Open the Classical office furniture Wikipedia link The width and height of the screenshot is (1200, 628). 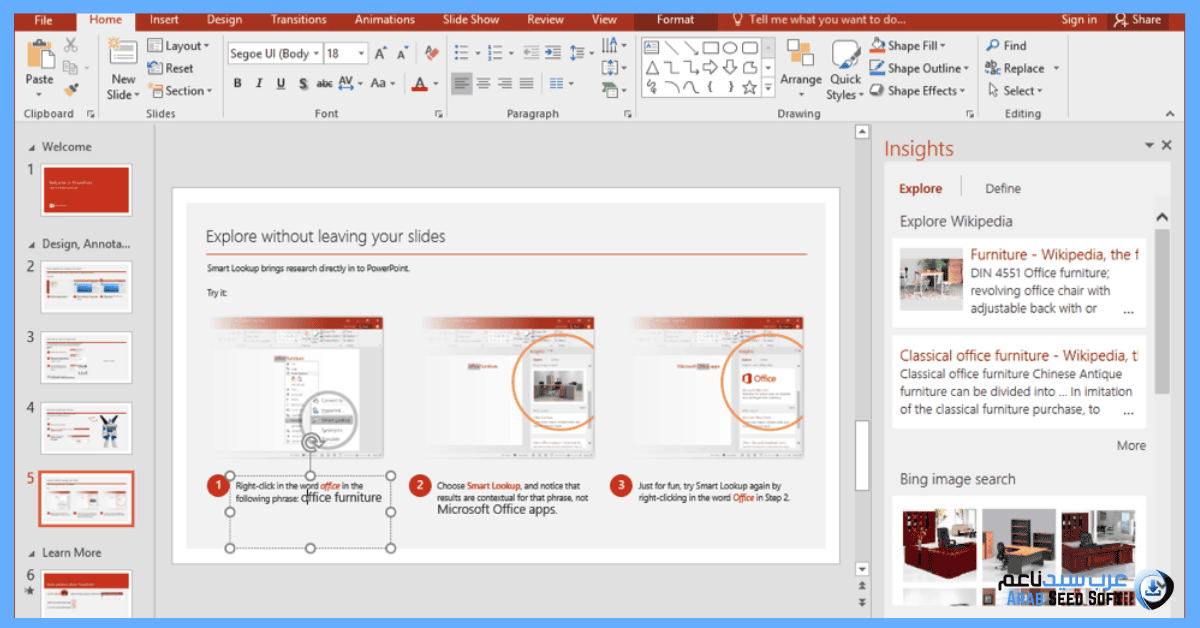1017,355
